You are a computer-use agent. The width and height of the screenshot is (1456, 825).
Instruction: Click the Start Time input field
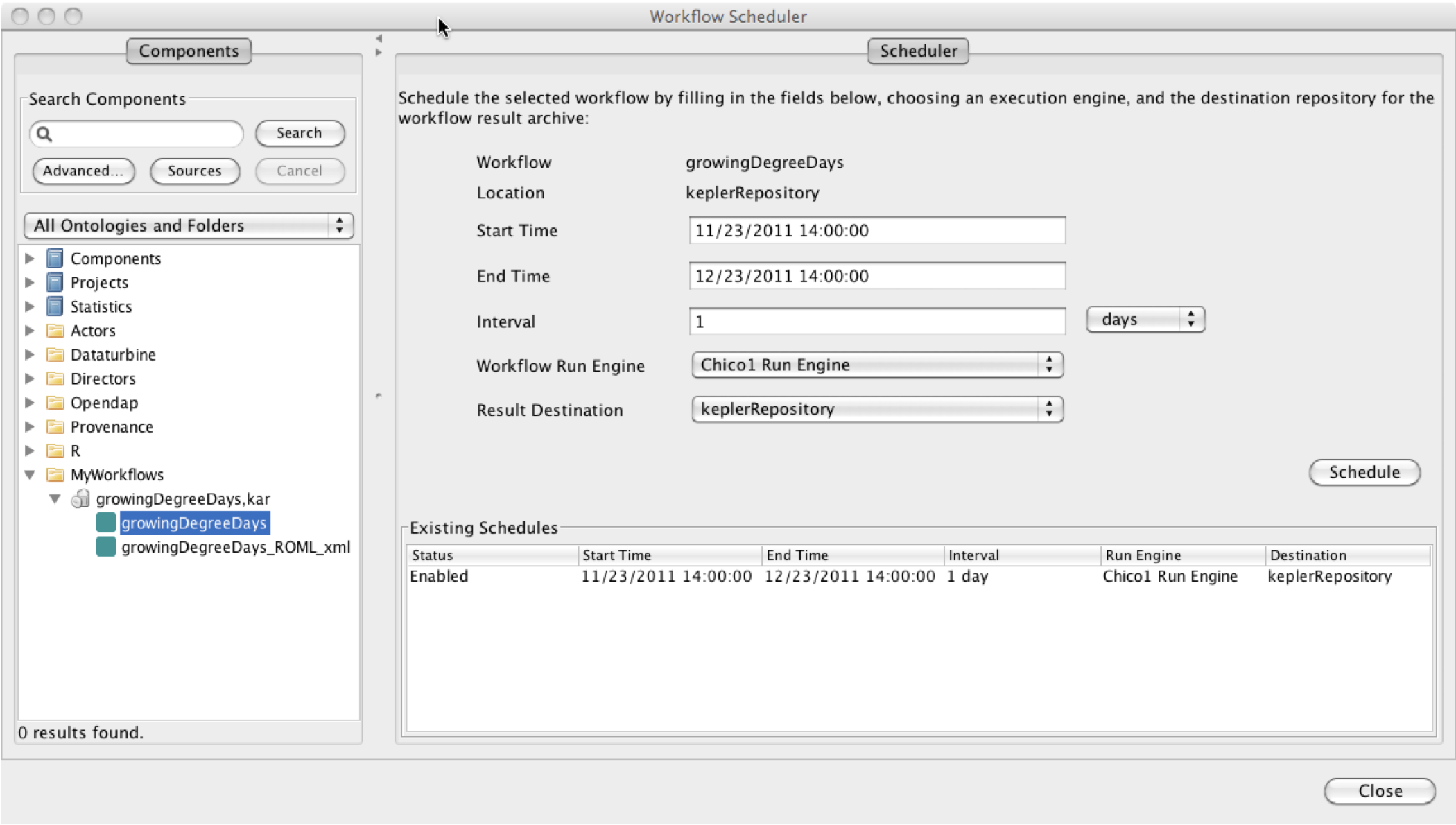tap(877, 230)
